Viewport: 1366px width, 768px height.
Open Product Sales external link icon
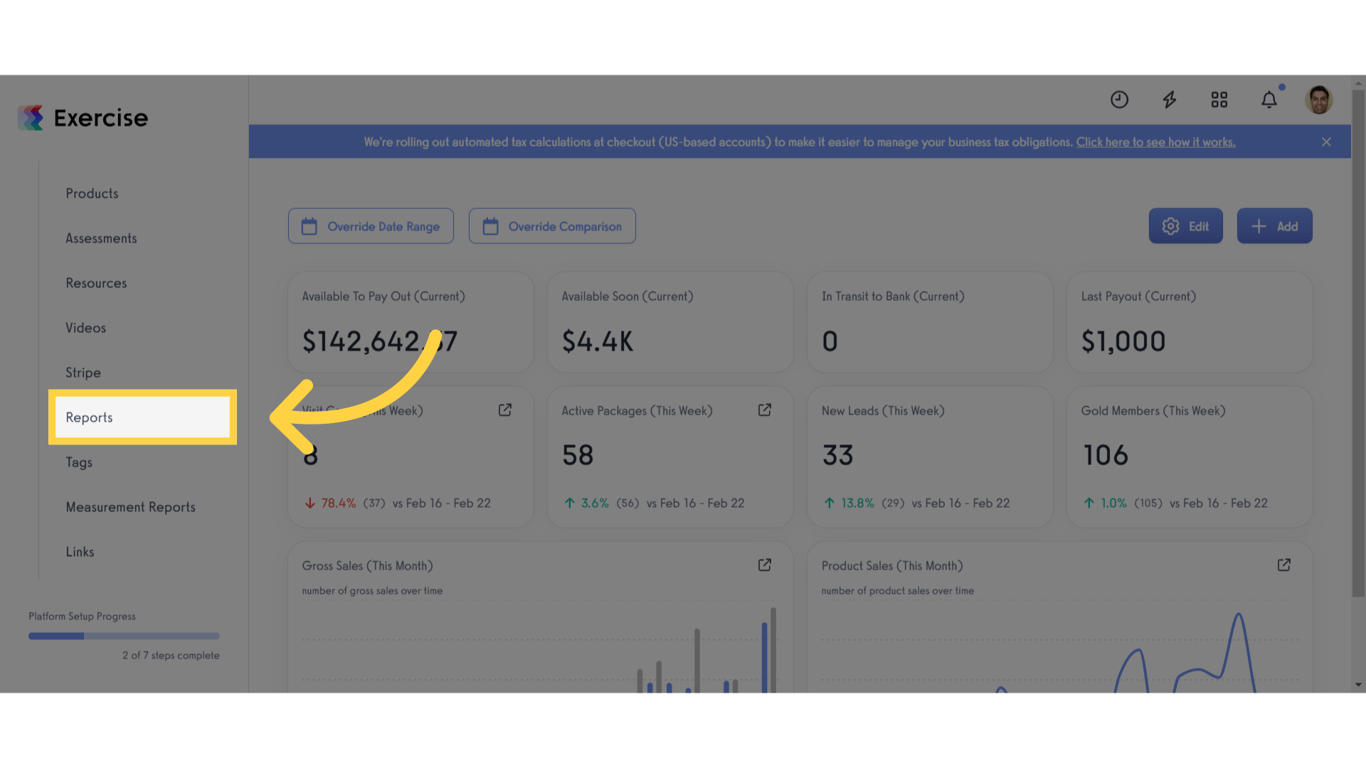1284,565
